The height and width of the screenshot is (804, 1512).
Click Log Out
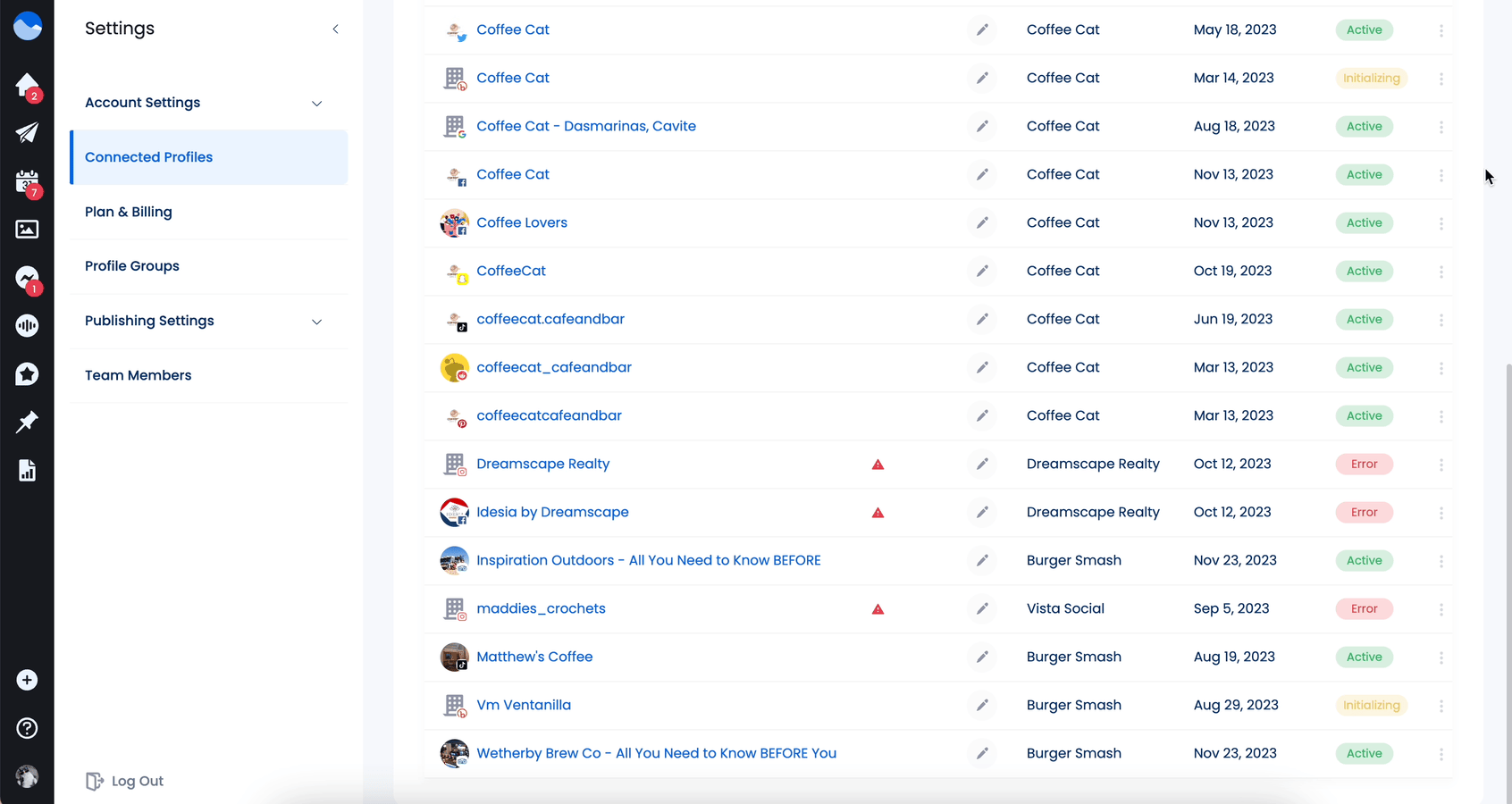pyautogui.click(x=125, y=781)
